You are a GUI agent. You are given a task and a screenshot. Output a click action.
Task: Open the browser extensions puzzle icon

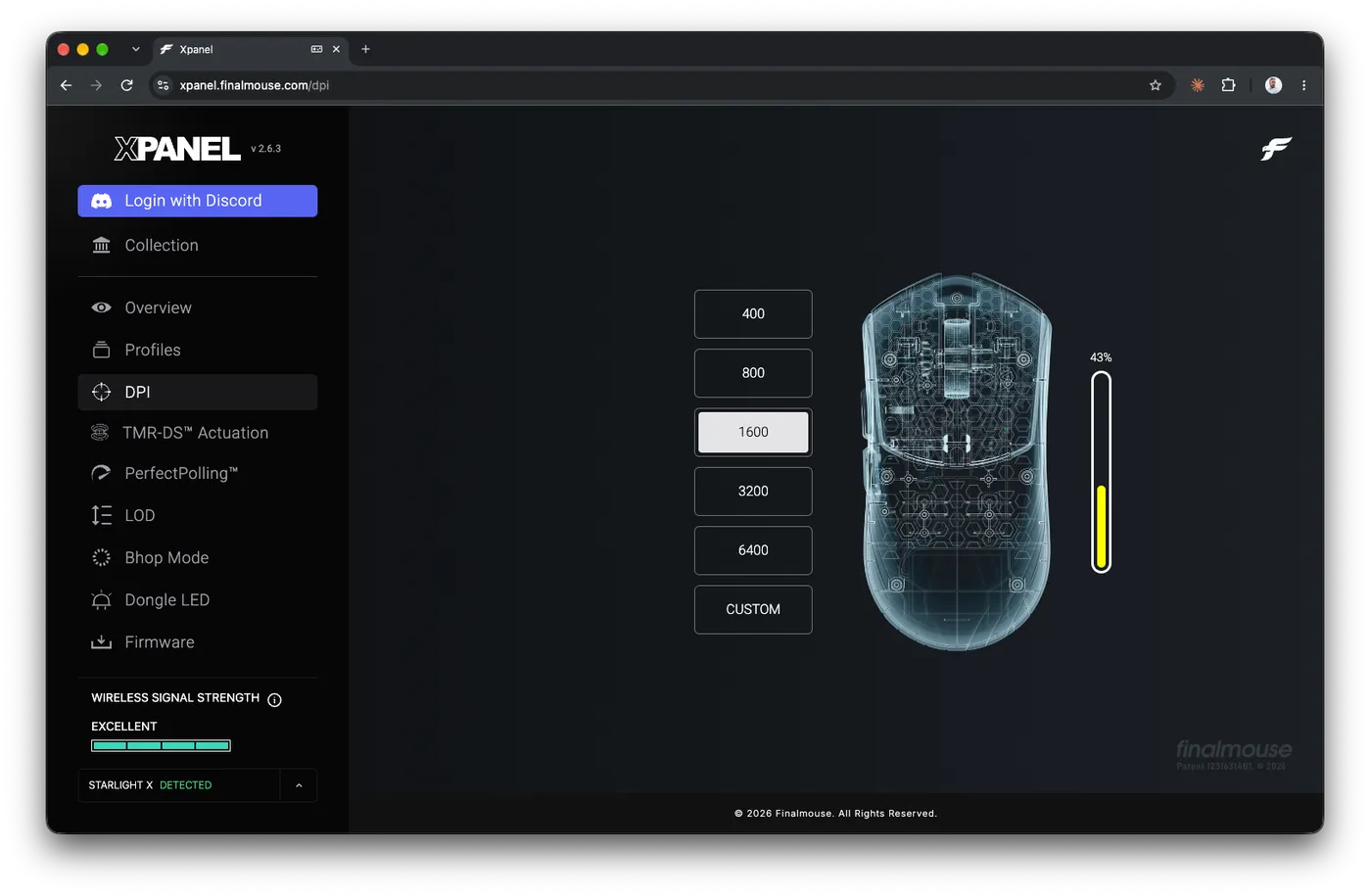(1228, 85)
